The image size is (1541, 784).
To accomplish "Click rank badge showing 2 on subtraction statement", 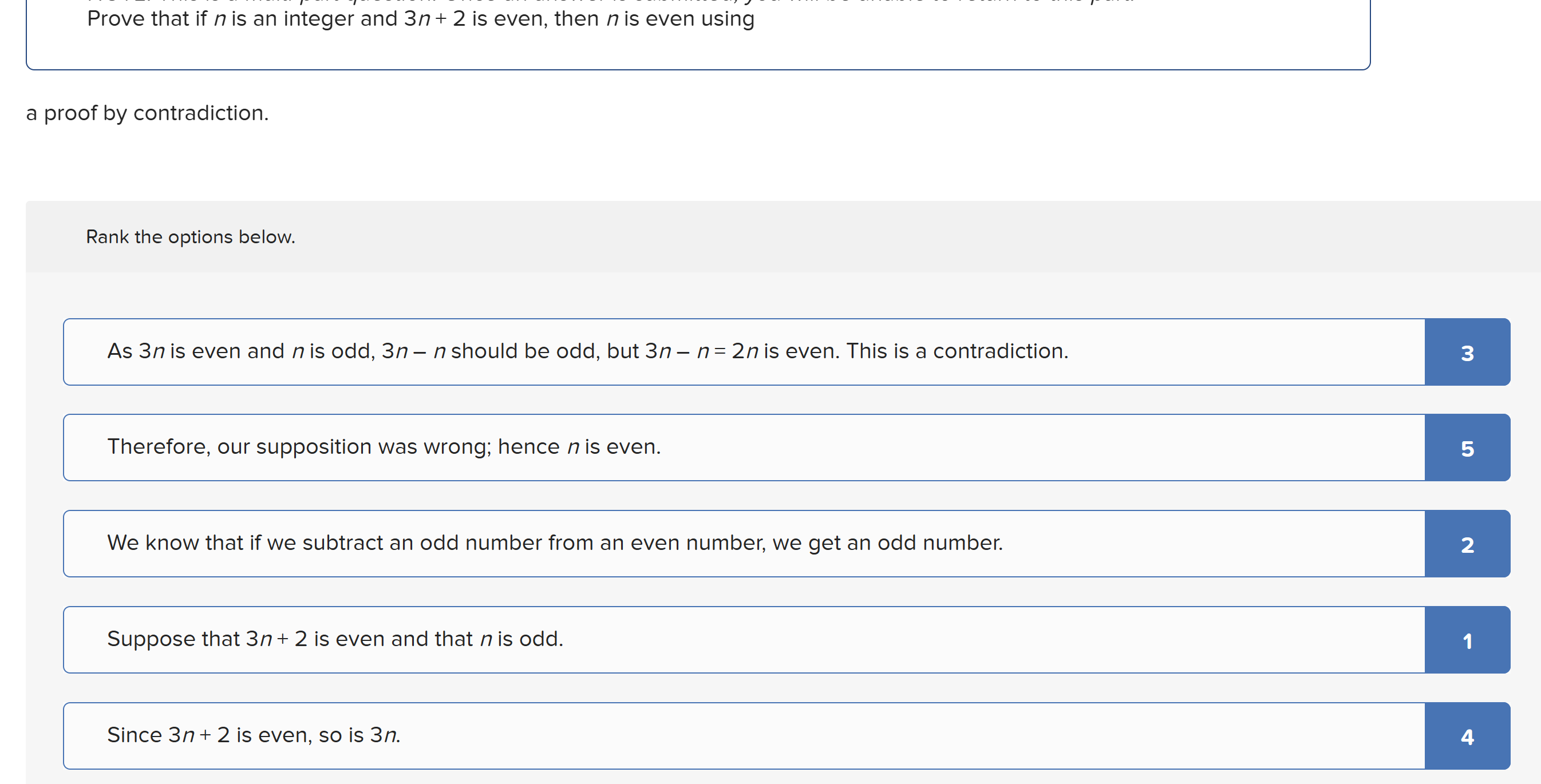I will (x=1467, y=544).
